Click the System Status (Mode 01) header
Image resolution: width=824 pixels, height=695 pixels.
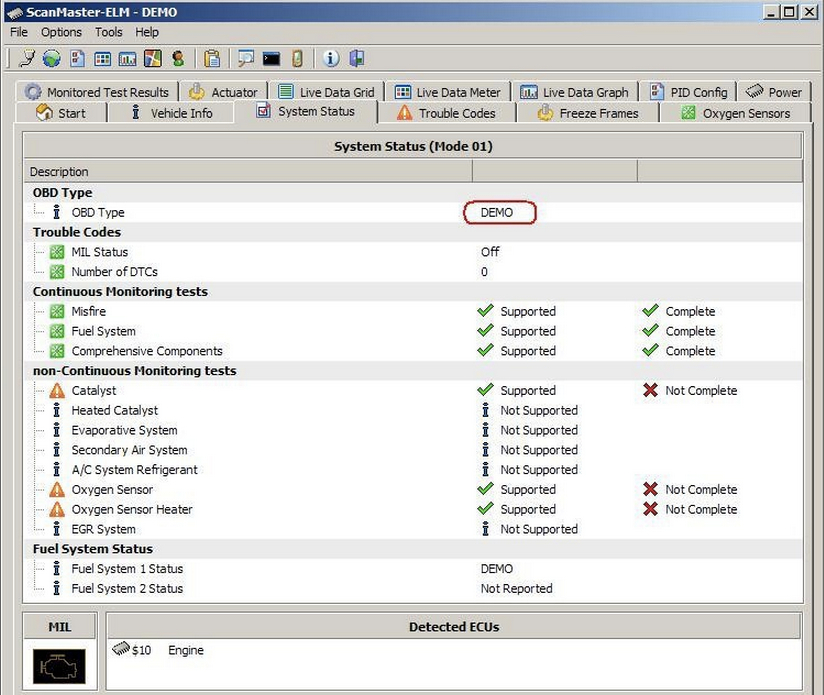click(413, 147)
